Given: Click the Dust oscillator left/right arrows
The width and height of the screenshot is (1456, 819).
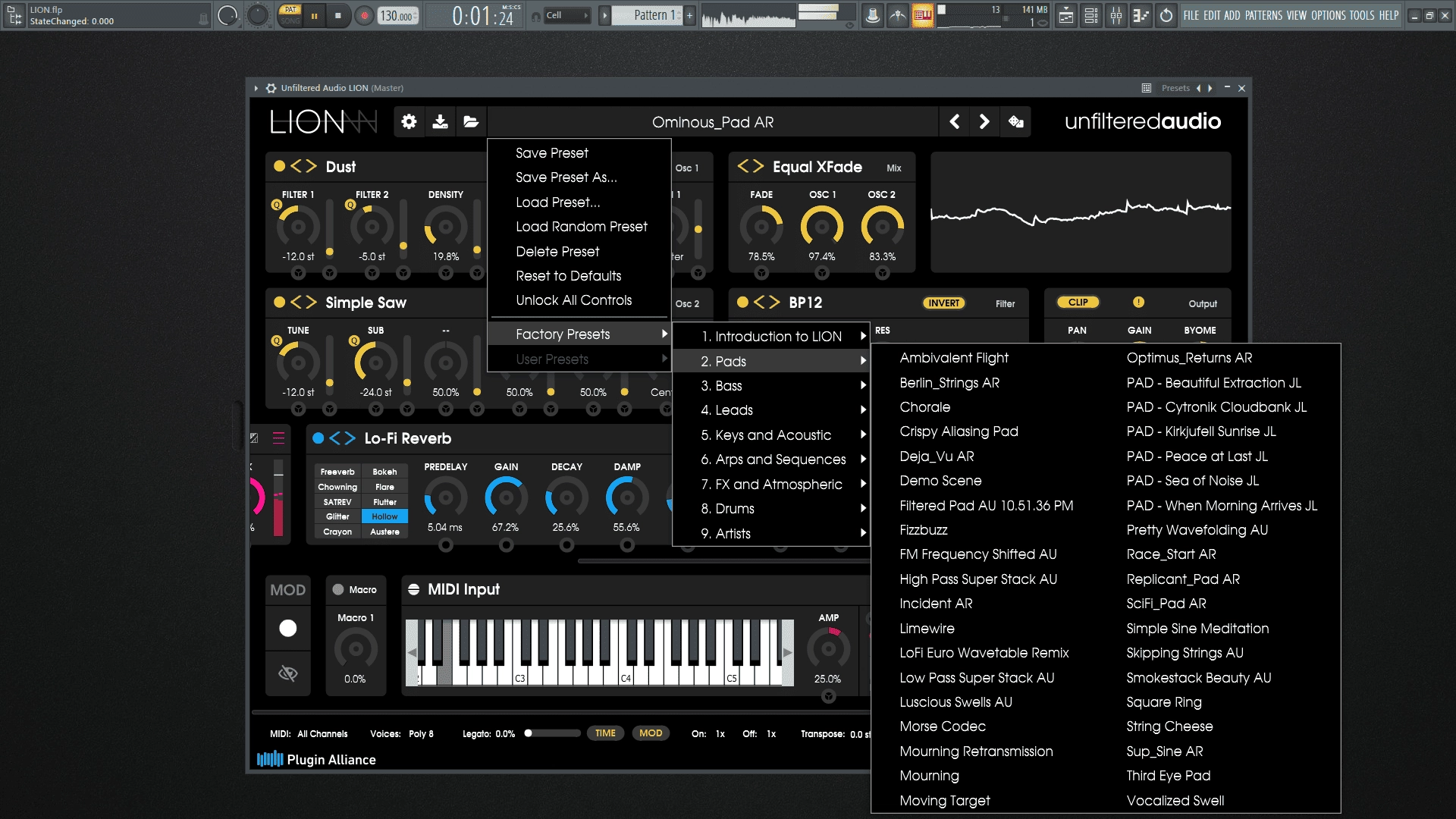Looking at the screenshot, I should point(303,166).
